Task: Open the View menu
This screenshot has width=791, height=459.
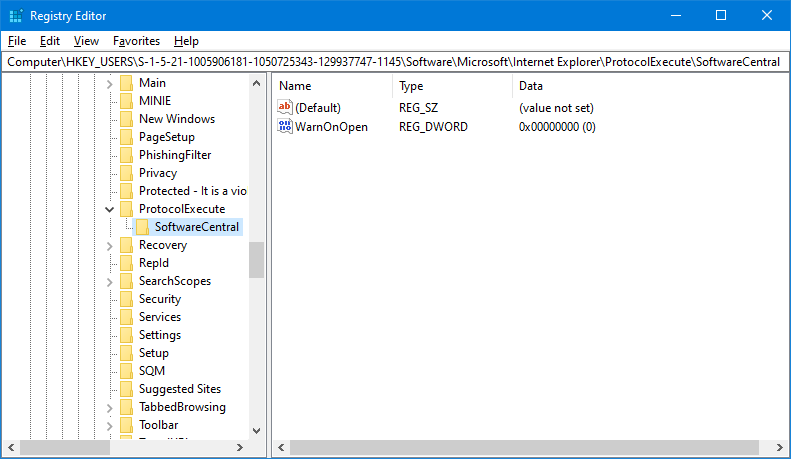Action: (86, 41)
